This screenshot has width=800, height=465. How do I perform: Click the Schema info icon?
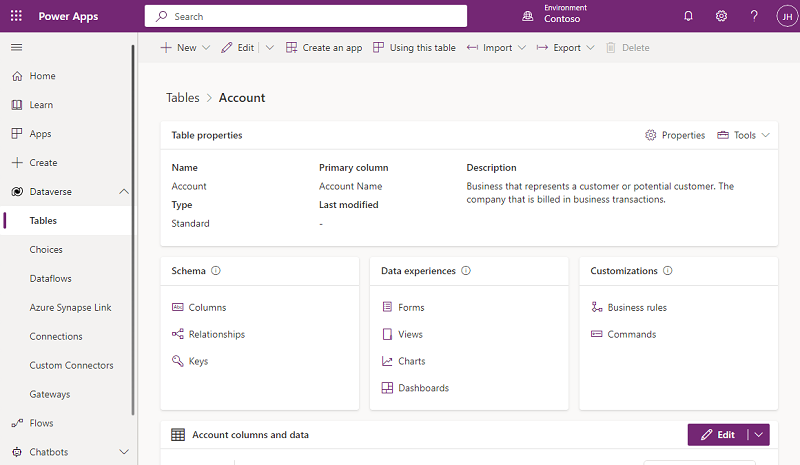pyautogui.click(x=216, y=271)
